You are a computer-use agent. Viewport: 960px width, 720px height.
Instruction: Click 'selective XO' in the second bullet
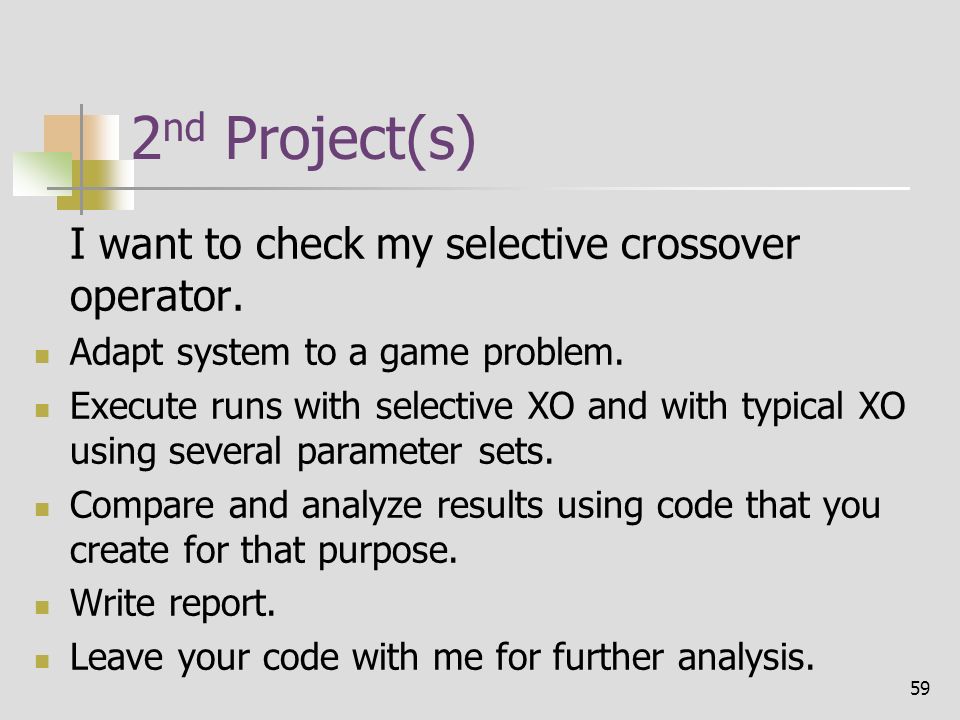point(475,407)
